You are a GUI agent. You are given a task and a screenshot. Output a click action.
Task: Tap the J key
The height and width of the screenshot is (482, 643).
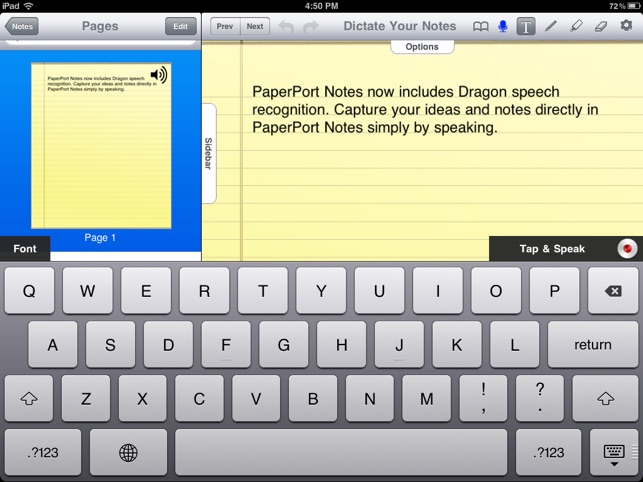(x=399, y=345)
